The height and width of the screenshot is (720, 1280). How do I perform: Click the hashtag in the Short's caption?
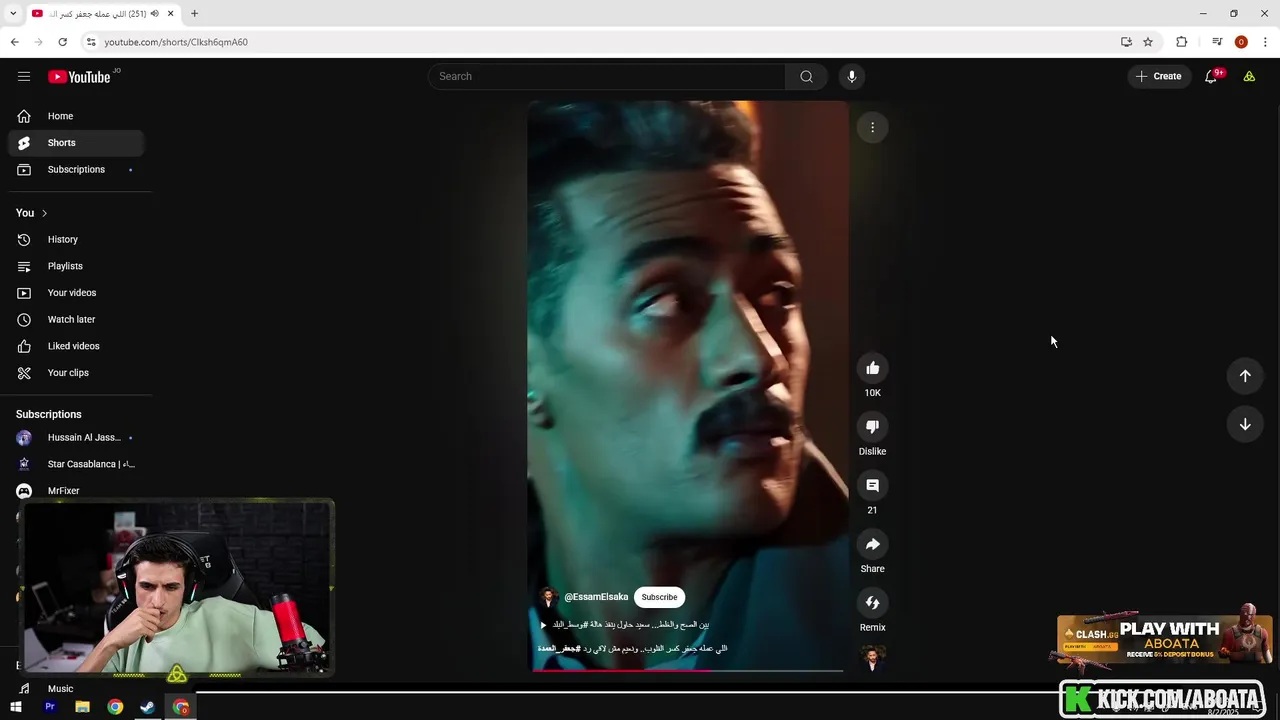tap(559, 649)
